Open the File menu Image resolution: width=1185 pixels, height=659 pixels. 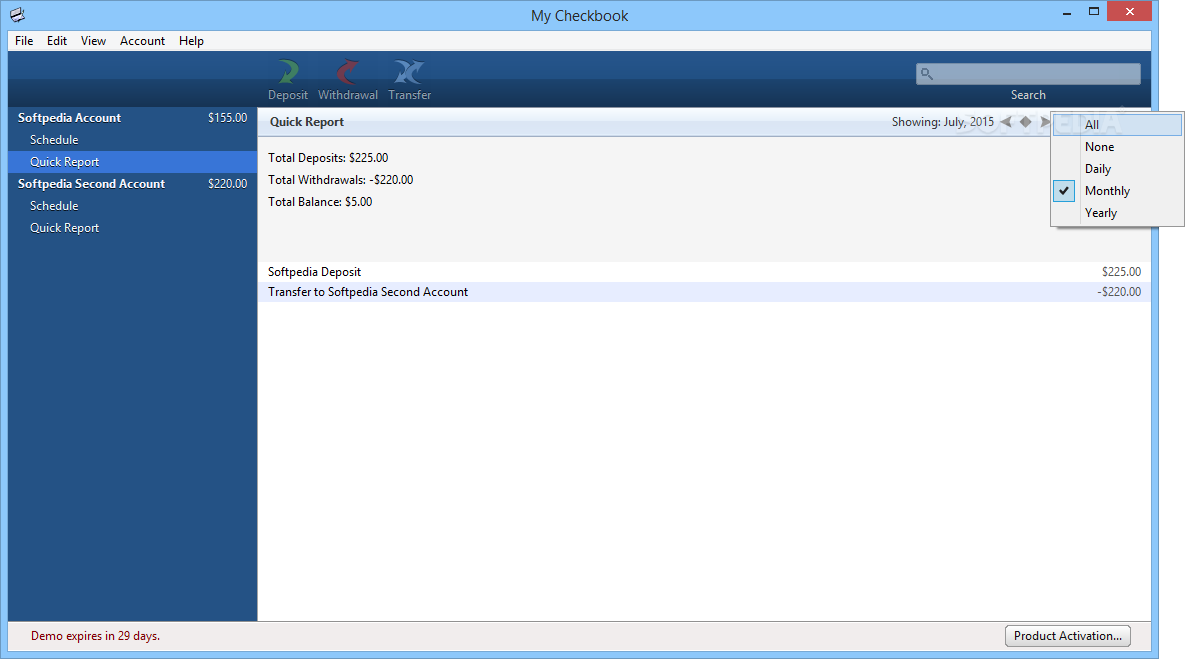click(24, 41)
